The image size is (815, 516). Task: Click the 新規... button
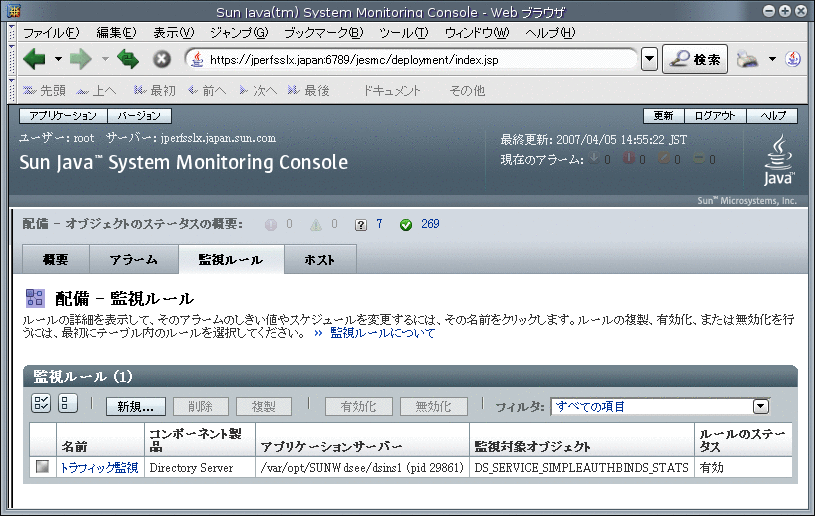pos(136,406)
